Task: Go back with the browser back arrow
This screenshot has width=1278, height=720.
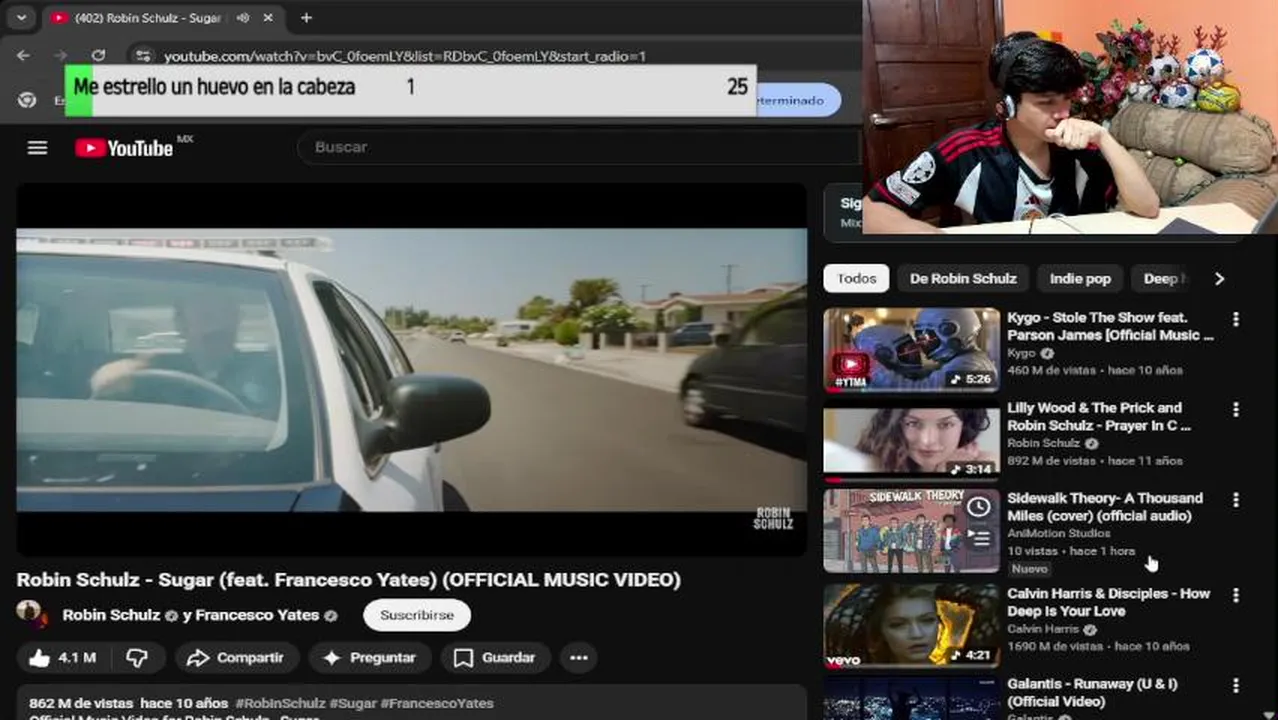Action: (23, 56)
